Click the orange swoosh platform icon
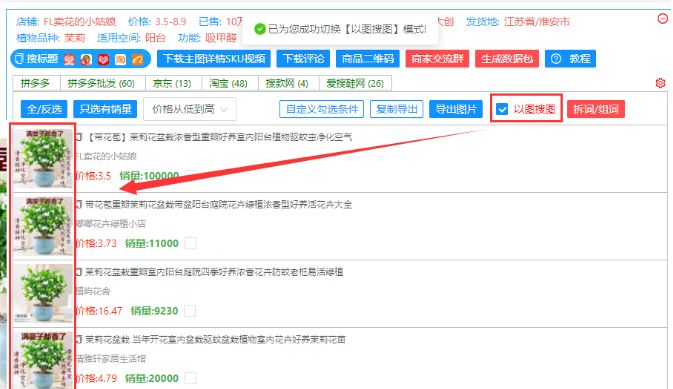673x389 pixels. click(137, 59)
